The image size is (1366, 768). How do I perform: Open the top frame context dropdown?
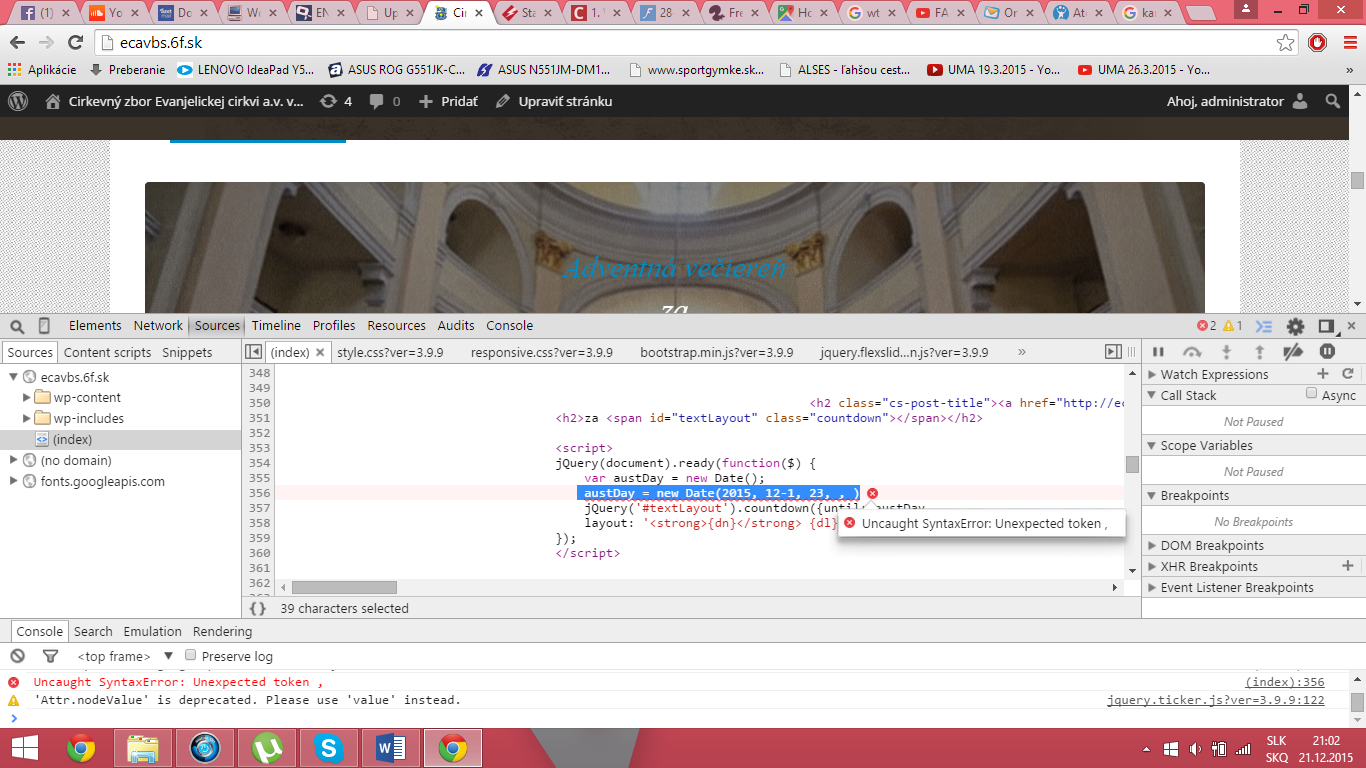168,656
